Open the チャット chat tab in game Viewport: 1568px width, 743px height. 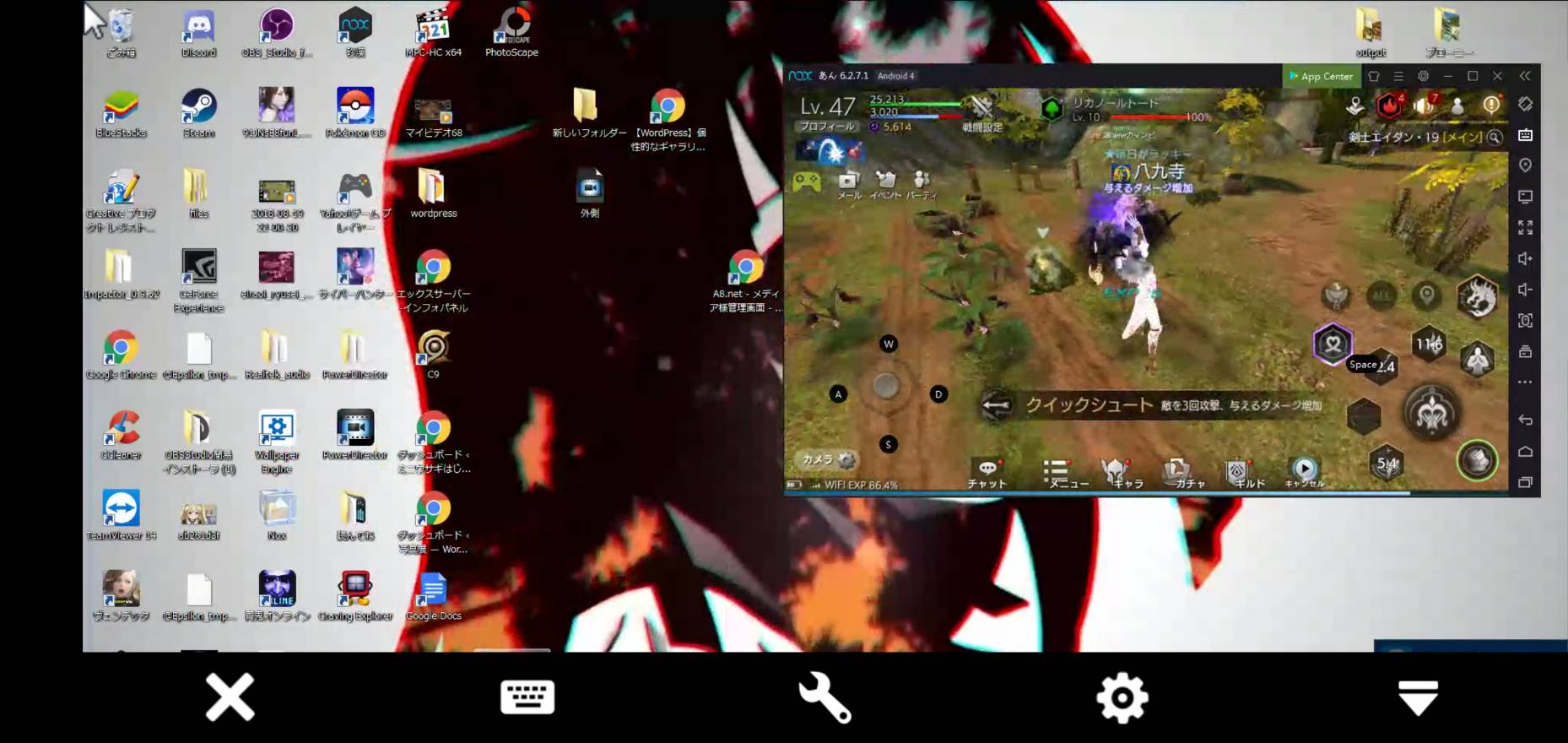(x=987, y=474)
